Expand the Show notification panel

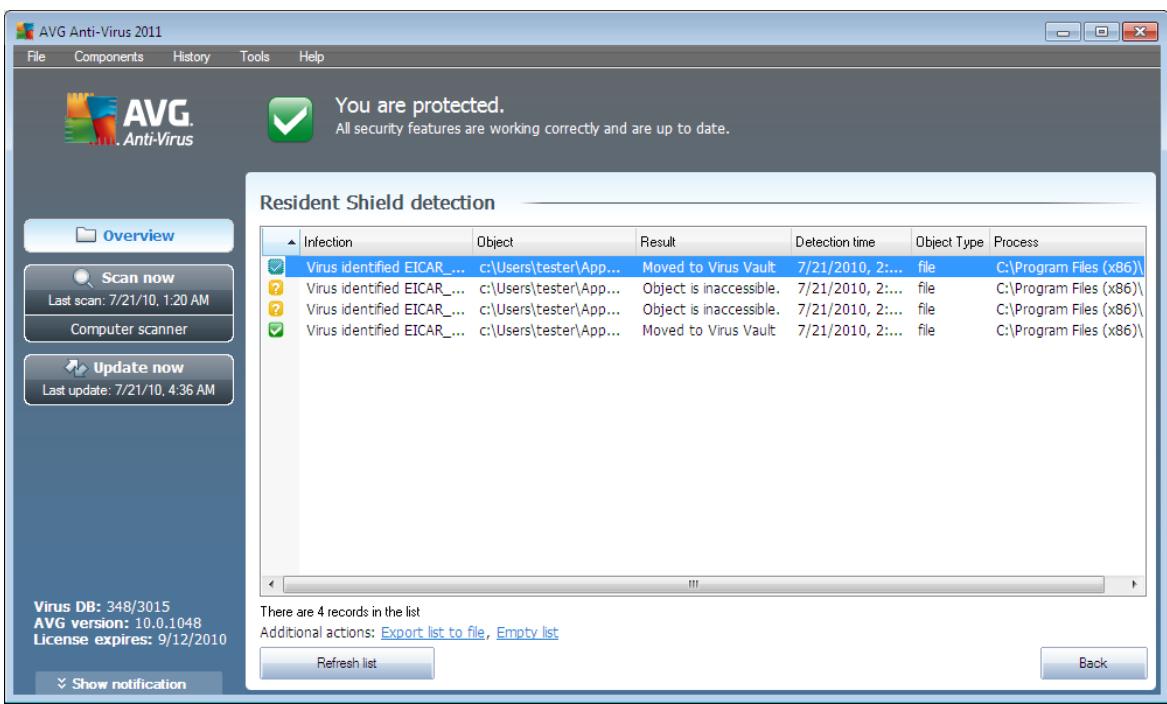pyautogui.click(x=129, y=683)
